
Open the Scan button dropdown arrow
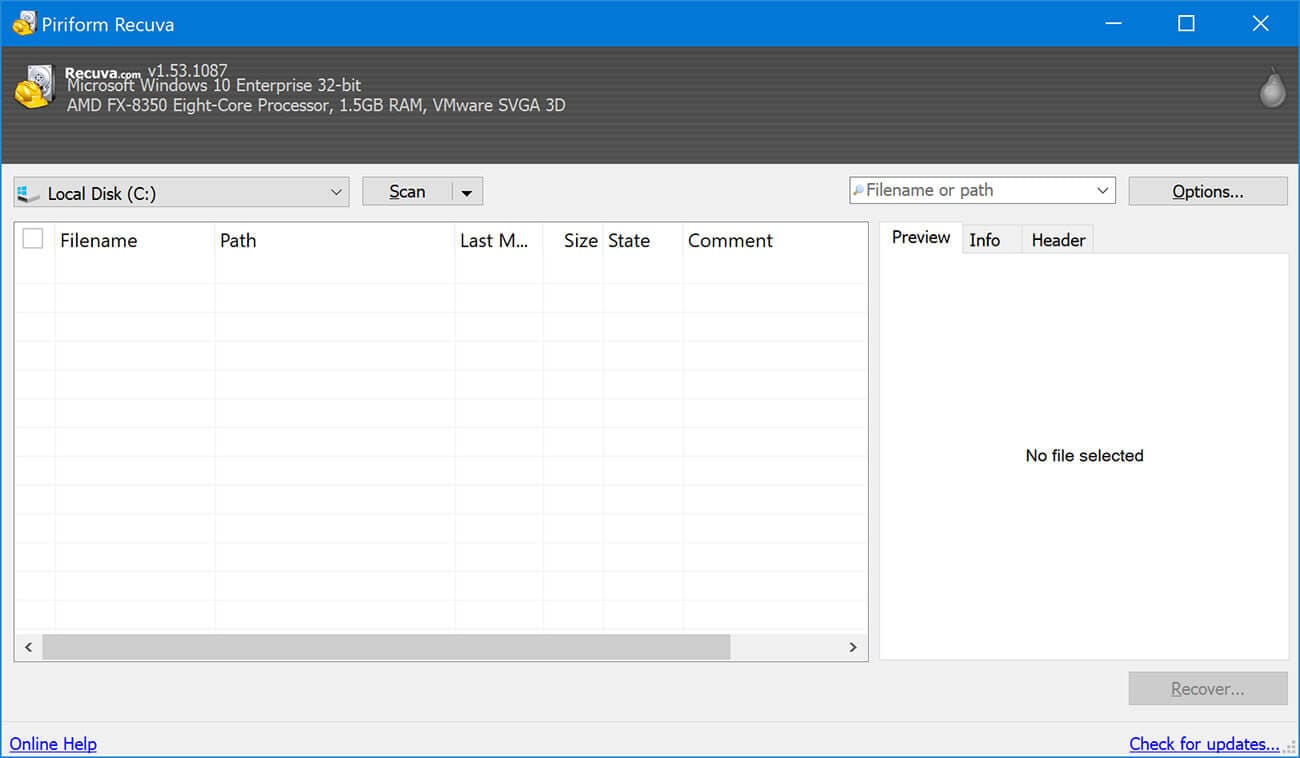pos(467,192)
